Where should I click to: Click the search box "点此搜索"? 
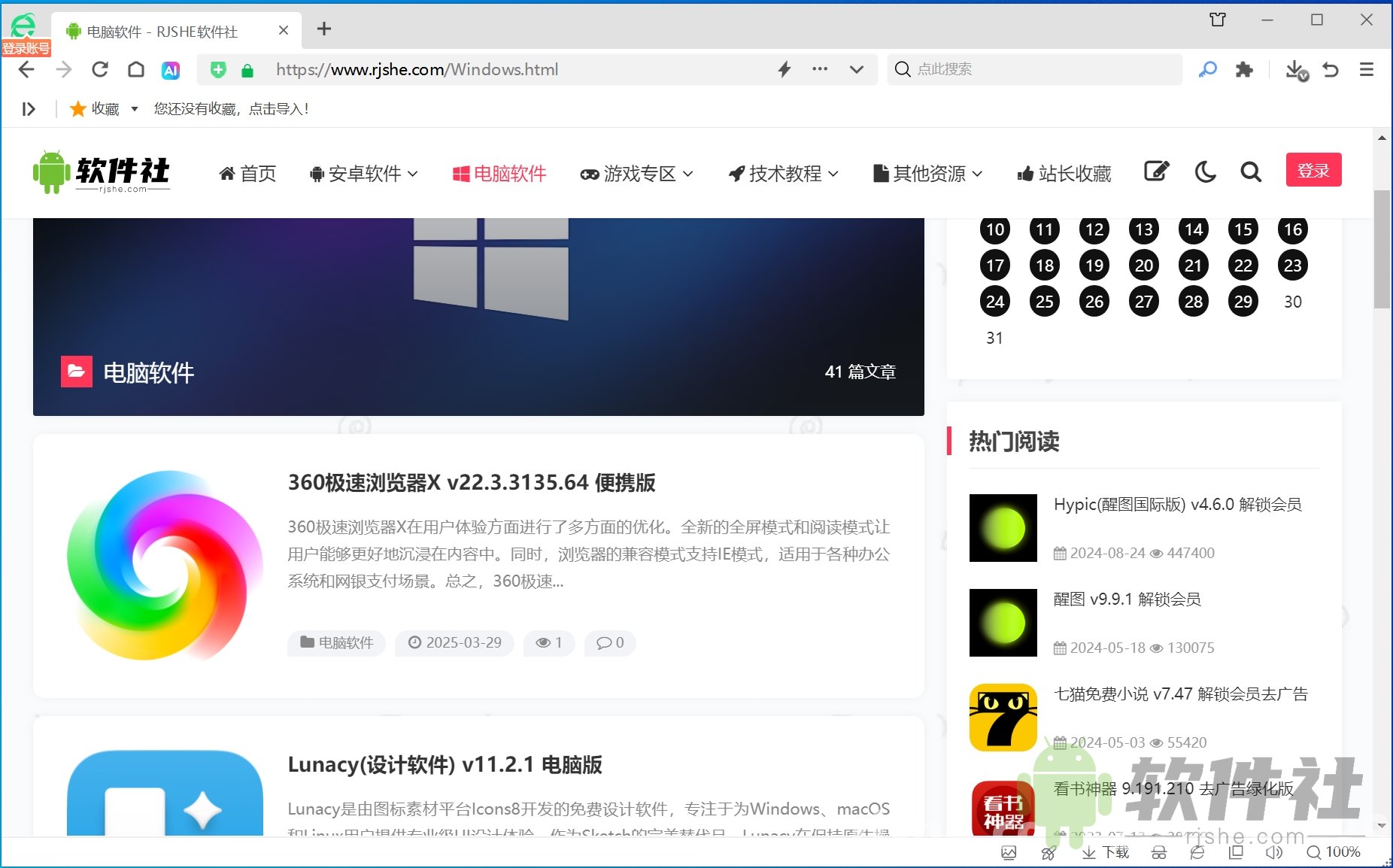(1034, 69)
